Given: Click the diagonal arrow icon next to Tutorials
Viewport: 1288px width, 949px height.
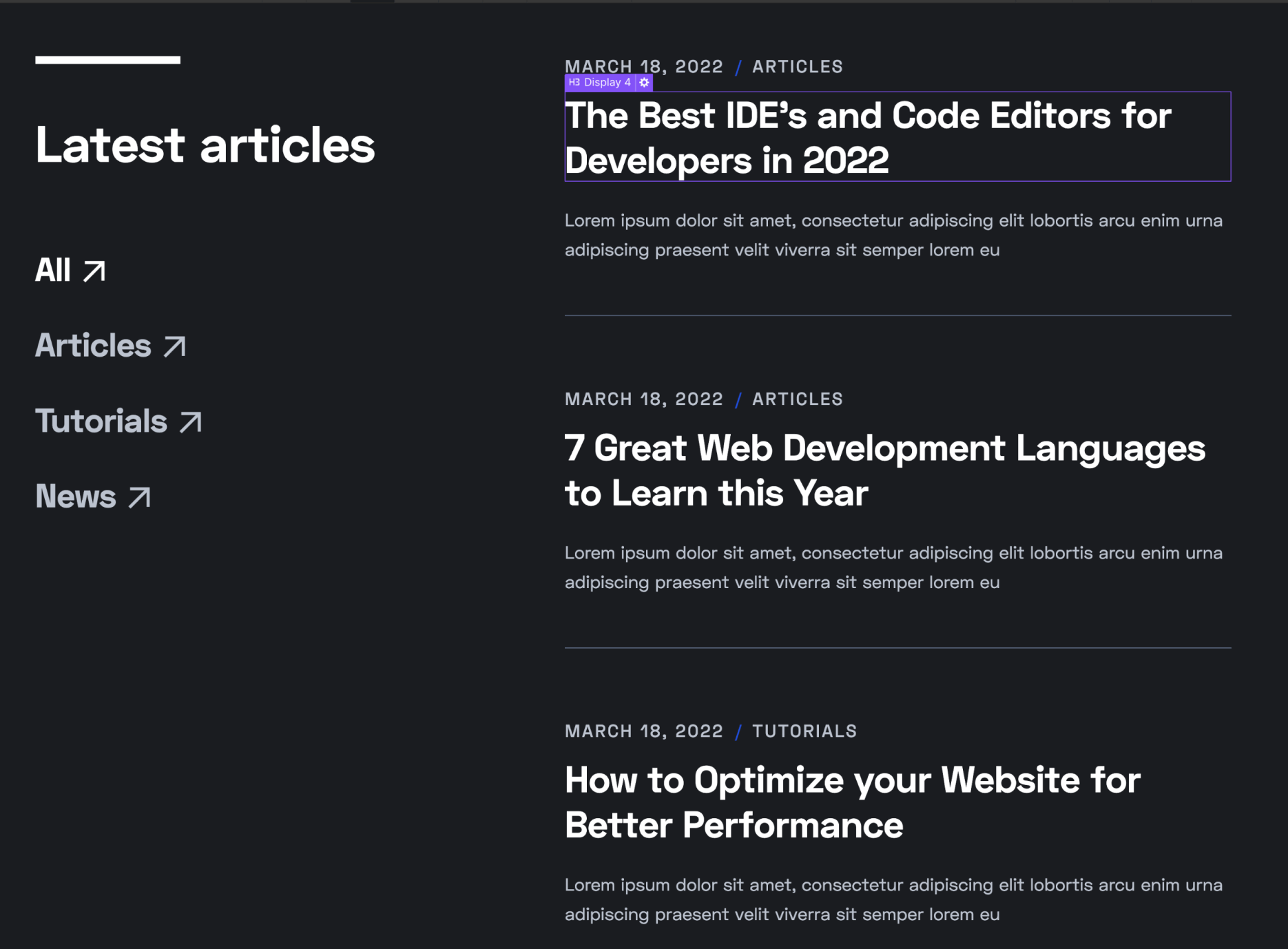Looking at the screenshot, I should click(x=190, y=422).
